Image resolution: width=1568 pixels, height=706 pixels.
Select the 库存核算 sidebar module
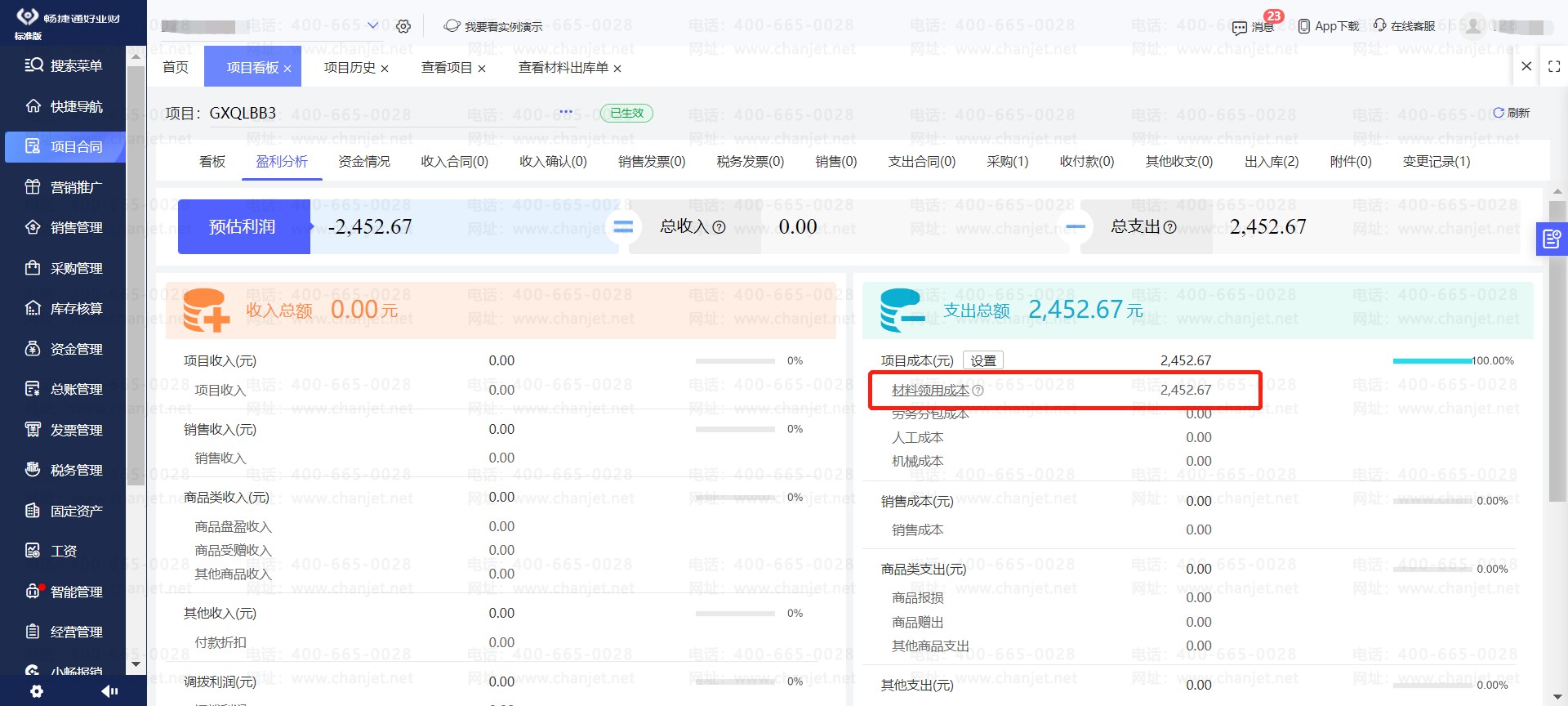[63, 308]
